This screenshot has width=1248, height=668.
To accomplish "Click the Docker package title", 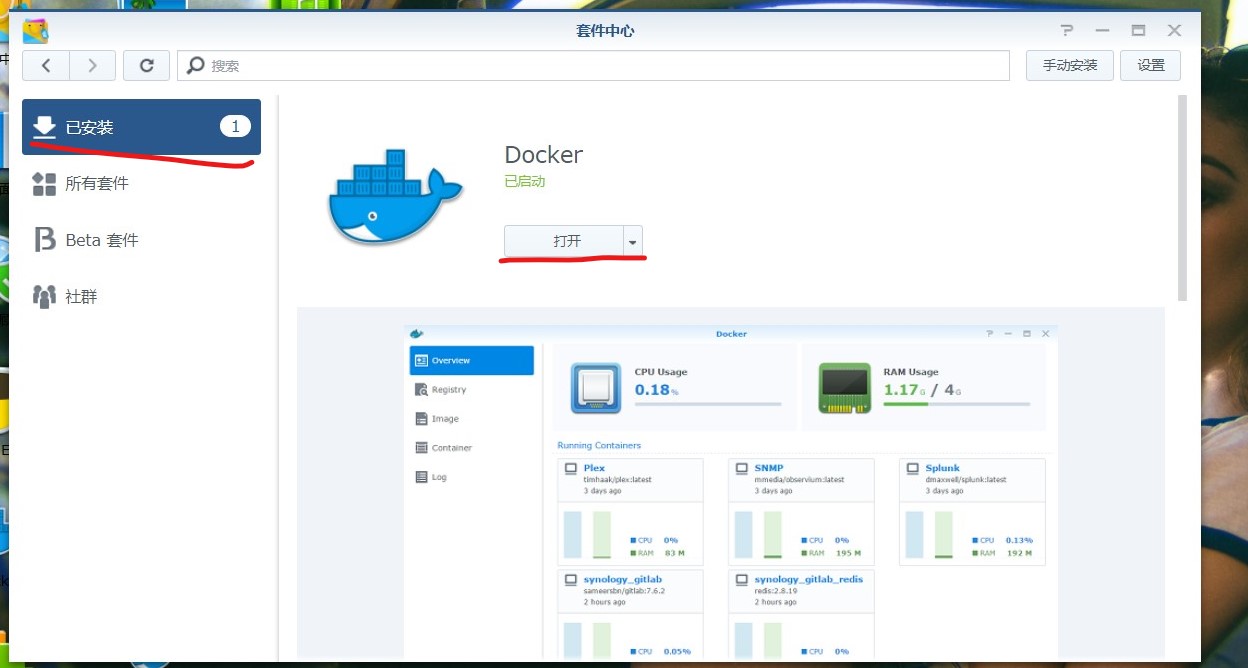I will pos(543,155).
